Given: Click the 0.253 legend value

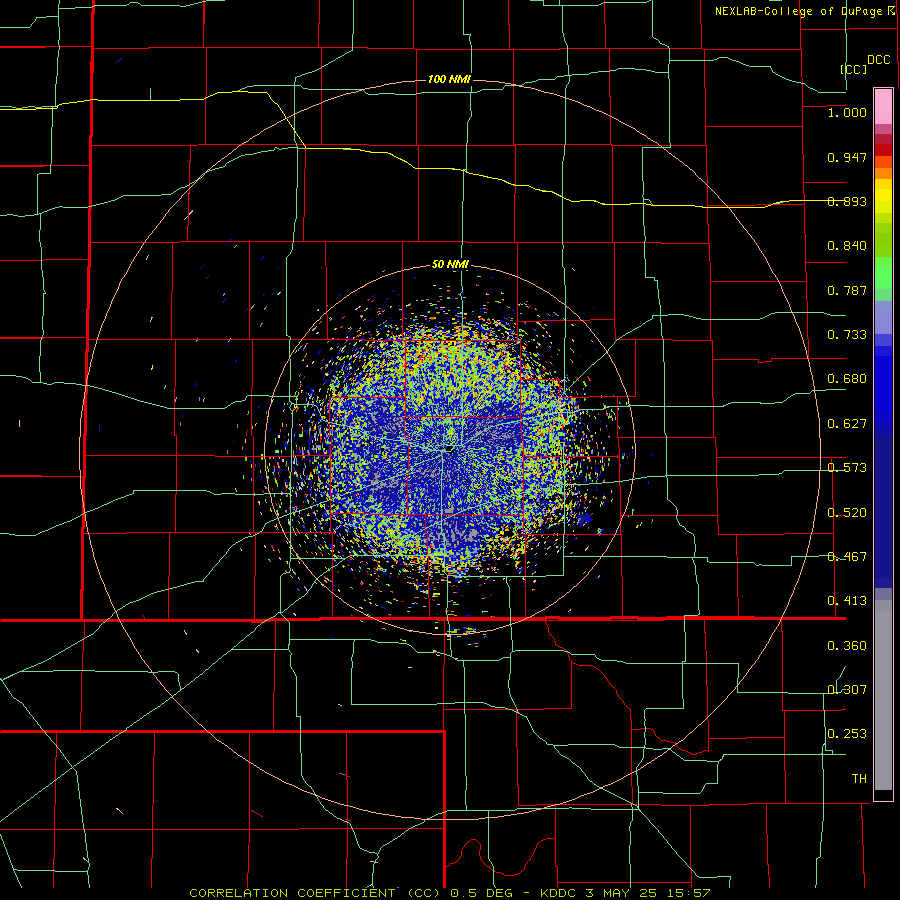Looking at the screenshot, I should [x=847, y=734].
